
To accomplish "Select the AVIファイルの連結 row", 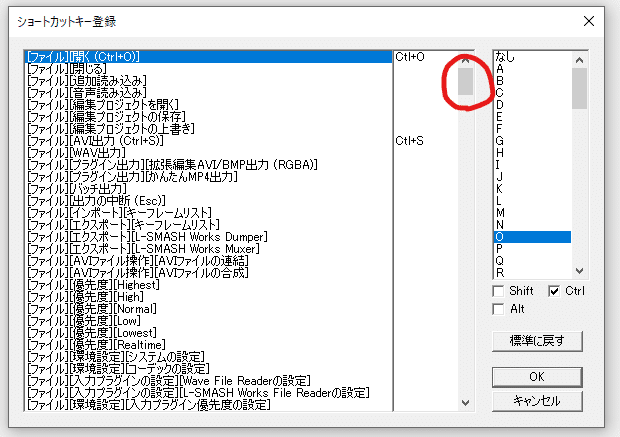I will tap(208, 261).
